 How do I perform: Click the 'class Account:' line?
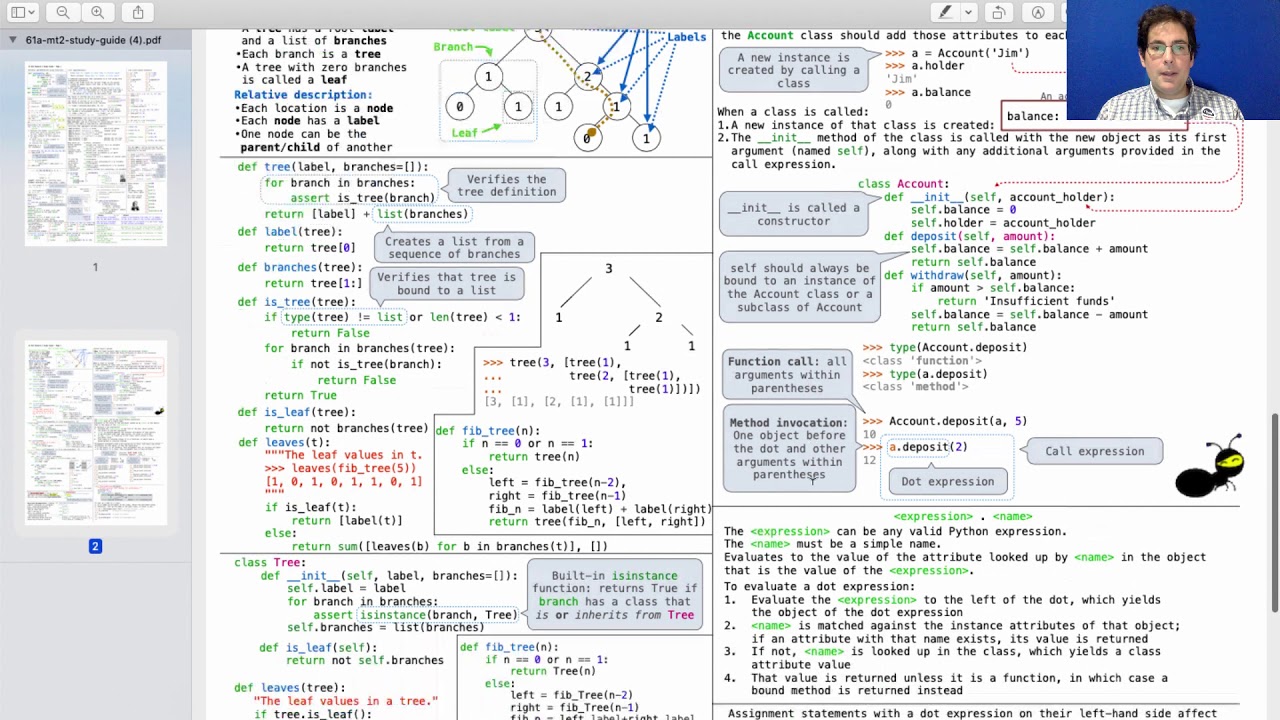pos(903,184)
